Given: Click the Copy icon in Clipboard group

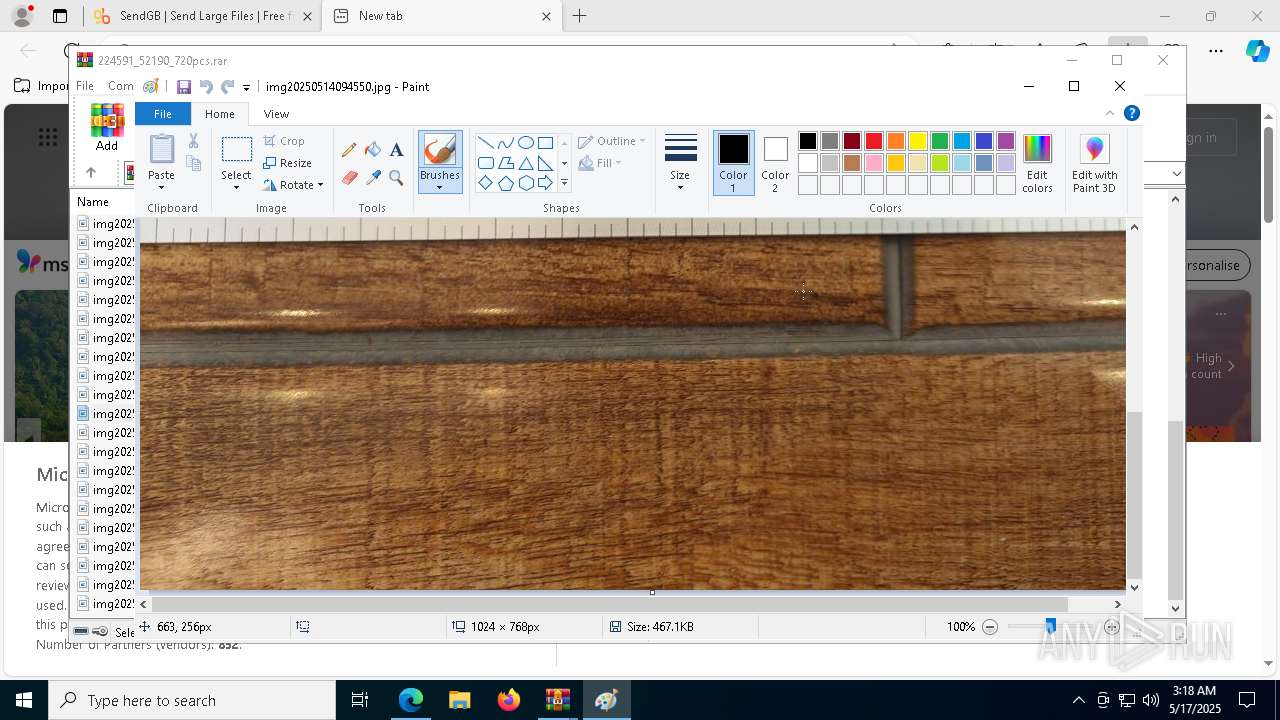Looking at the screenshot, I should click(x=194, y=163).
